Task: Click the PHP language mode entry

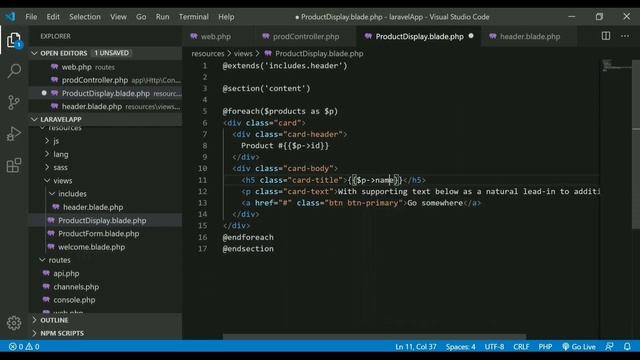Action: click(545, 347)
